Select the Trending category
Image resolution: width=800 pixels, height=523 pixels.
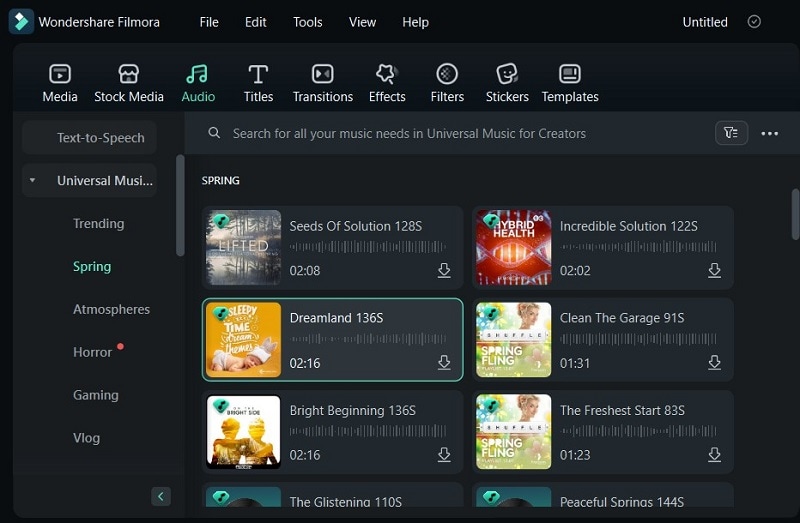(x=98, y=223)
